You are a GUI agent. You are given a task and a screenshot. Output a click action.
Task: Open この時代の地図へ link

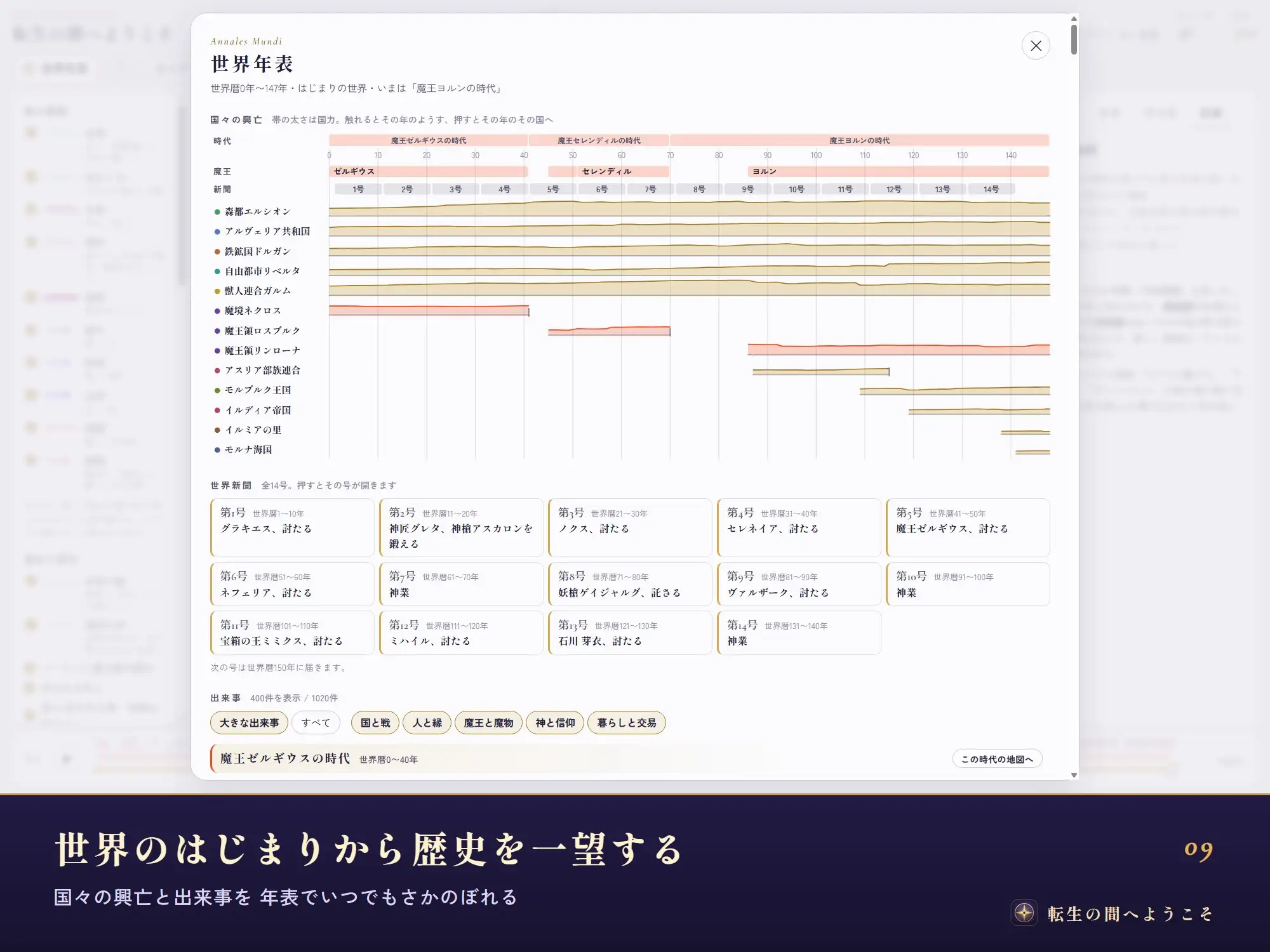coord(997,759)
